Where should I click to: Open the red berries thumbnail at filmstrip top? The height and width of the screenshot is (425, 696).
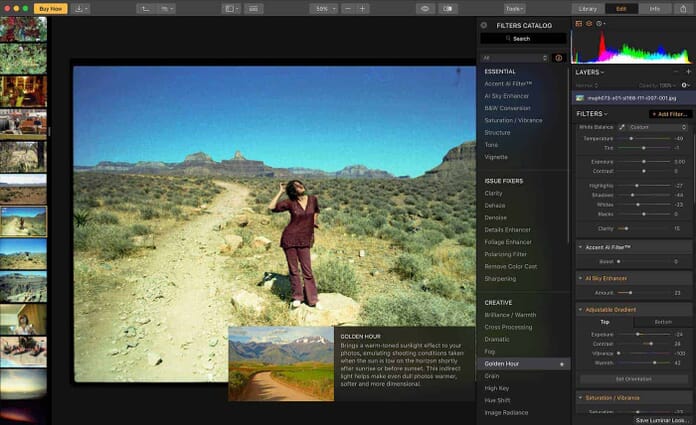click(23, 29)
